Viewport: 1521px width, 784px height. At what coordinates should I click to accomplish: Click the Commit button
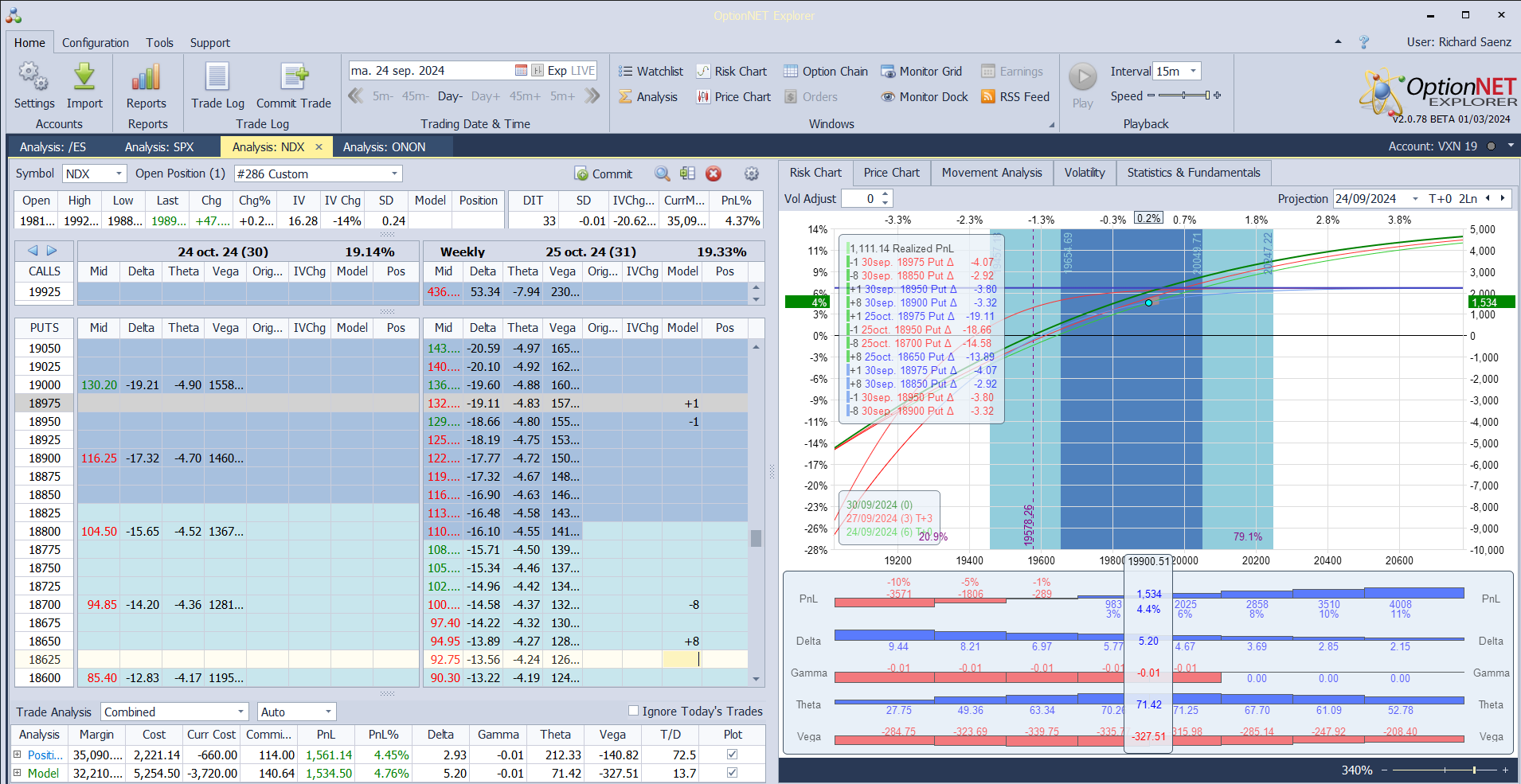603,174
